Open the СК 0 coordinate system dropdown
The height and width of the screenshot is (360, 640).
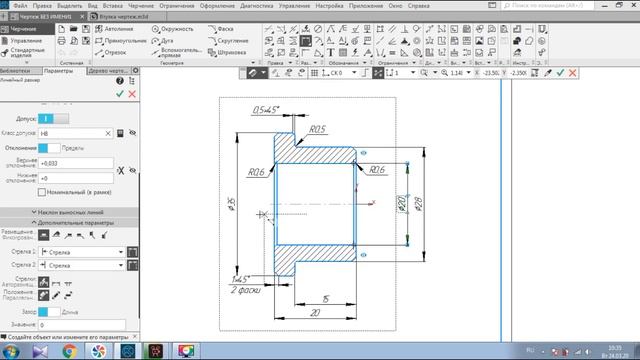click(354, 73)
